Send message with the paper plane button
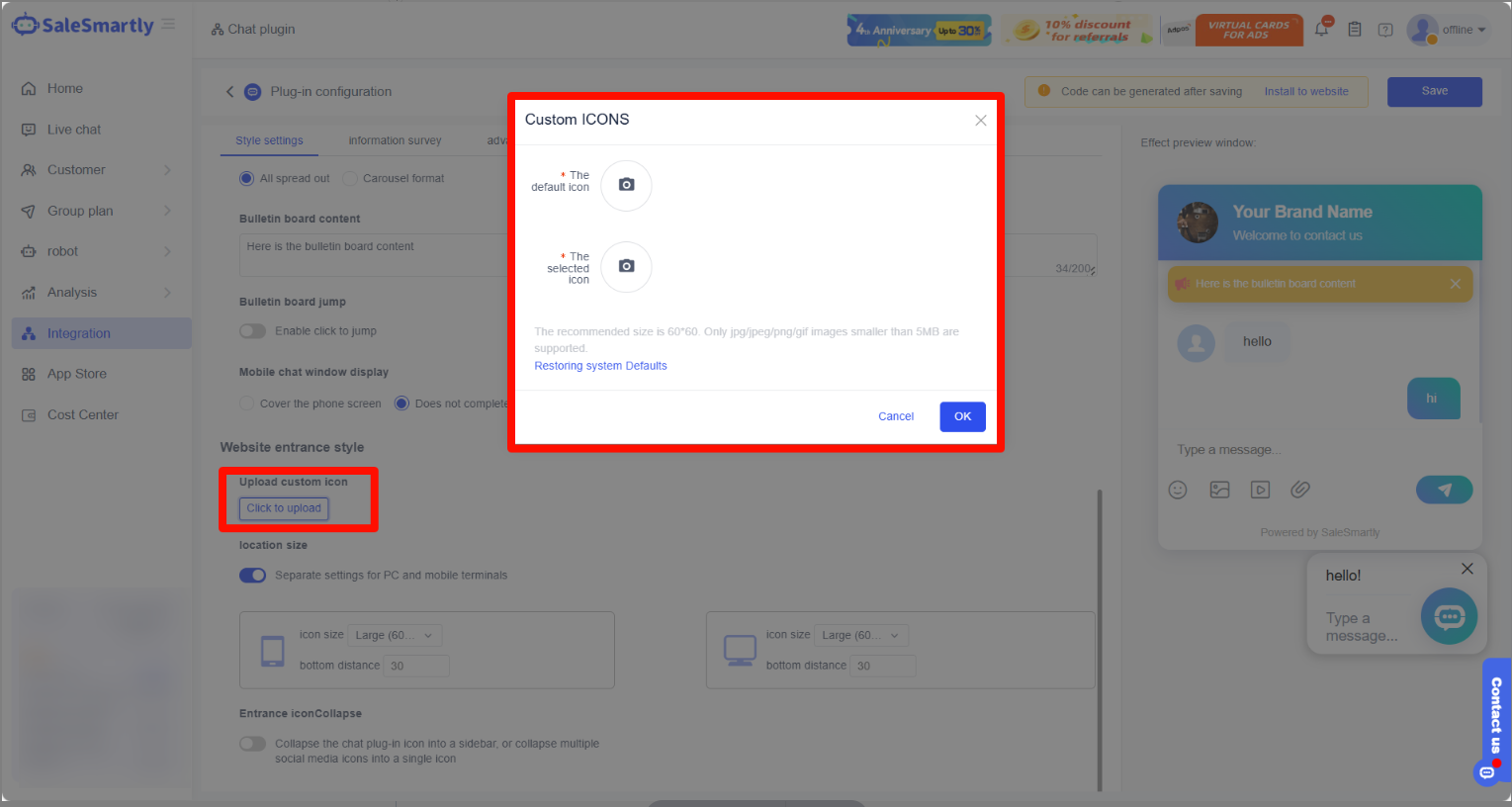1512x807 pixels. pyautogui.click(x=1444, y=490)
